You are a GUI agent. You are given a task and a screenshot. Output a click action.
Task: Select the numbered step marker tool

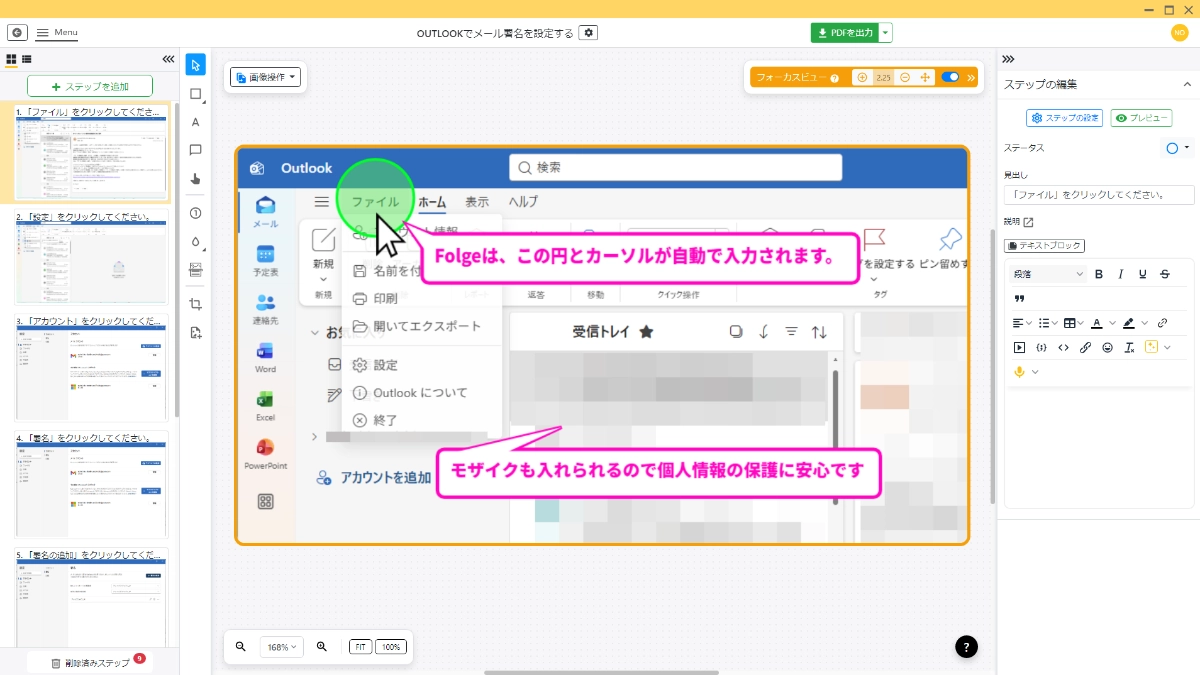tap(196, 213)
